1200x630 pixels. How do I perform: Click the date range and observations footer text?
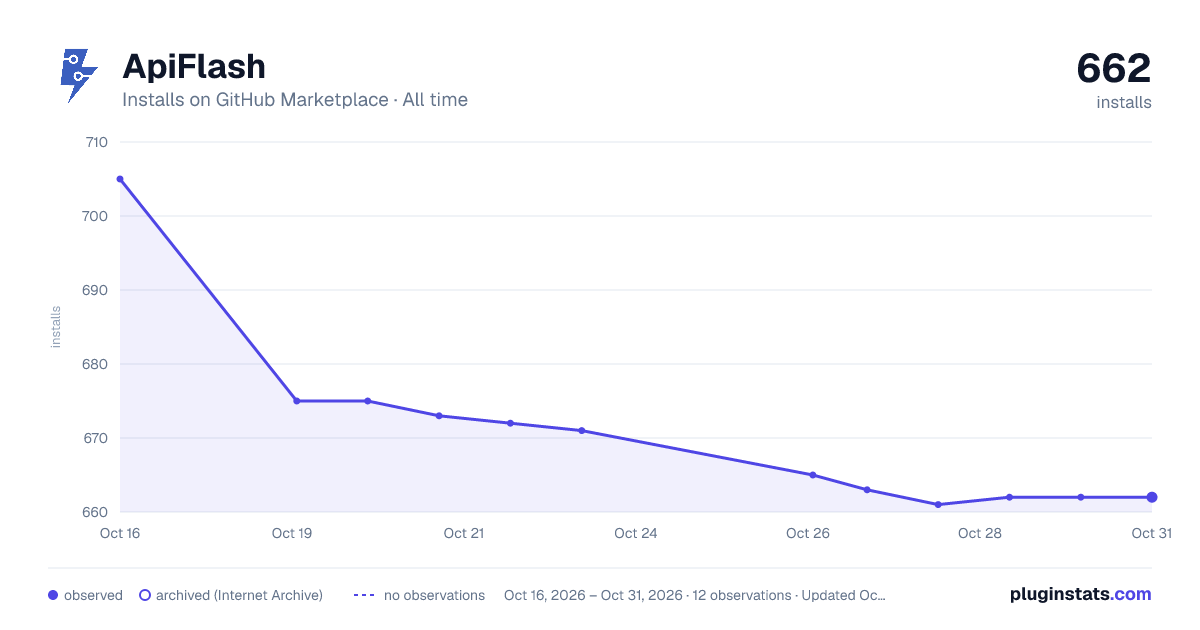click(695, 595)
